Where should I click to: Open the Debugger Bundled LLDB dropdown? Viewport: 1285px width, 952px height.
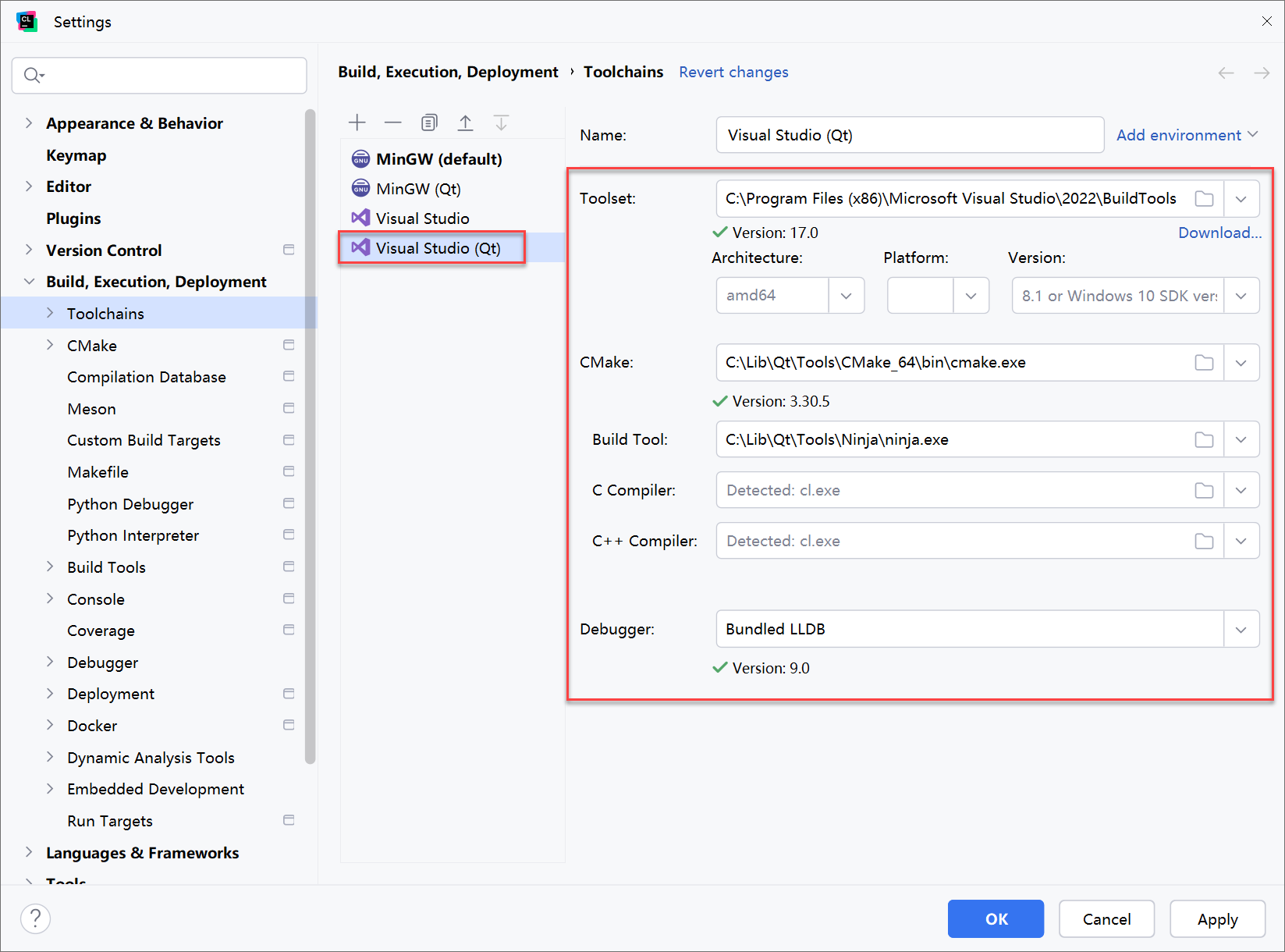[1241, 630]
